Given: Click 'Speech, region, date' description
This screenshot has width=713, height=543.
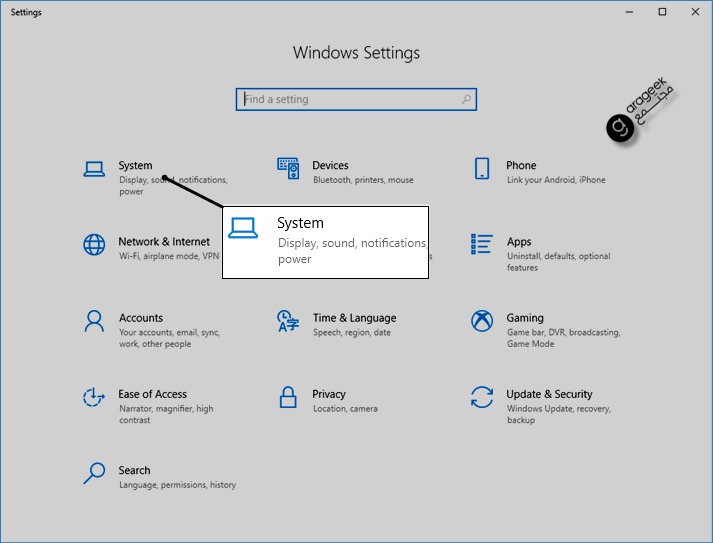Looking at the screenshot, I should pos(352,332).
